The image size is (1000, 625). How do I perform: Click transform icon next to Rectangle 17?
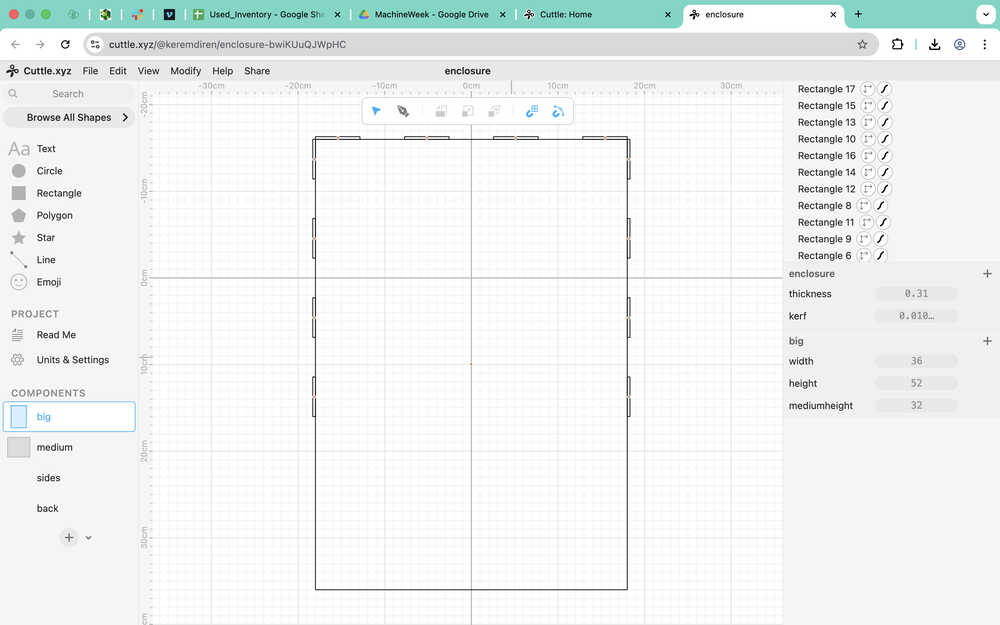(867, 89)
